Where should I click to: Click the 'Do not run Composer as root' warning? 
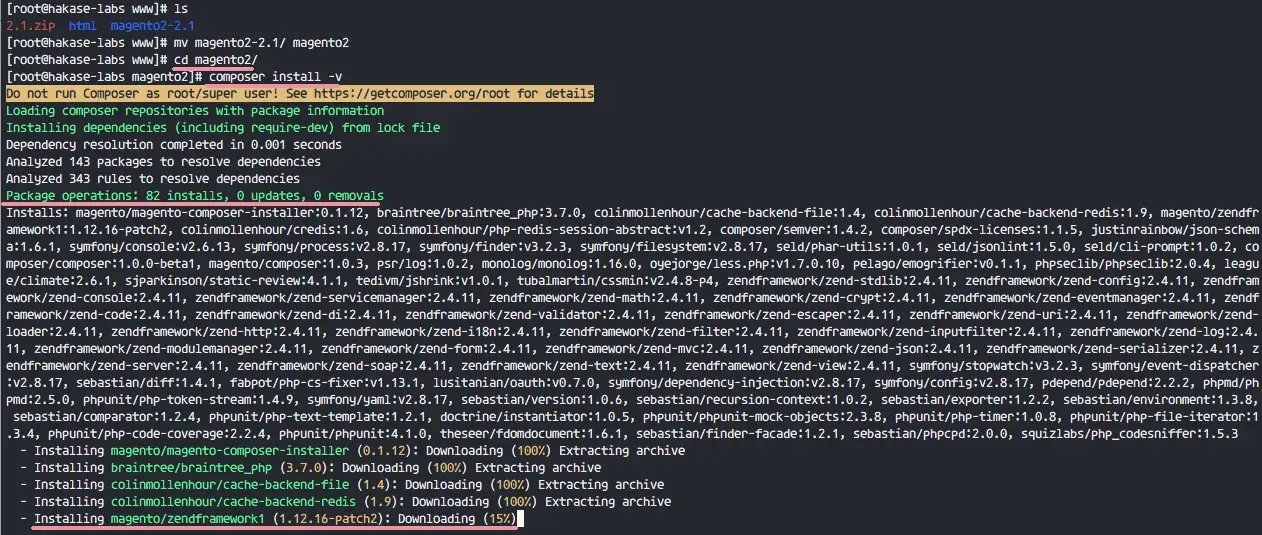coord(300,93)
